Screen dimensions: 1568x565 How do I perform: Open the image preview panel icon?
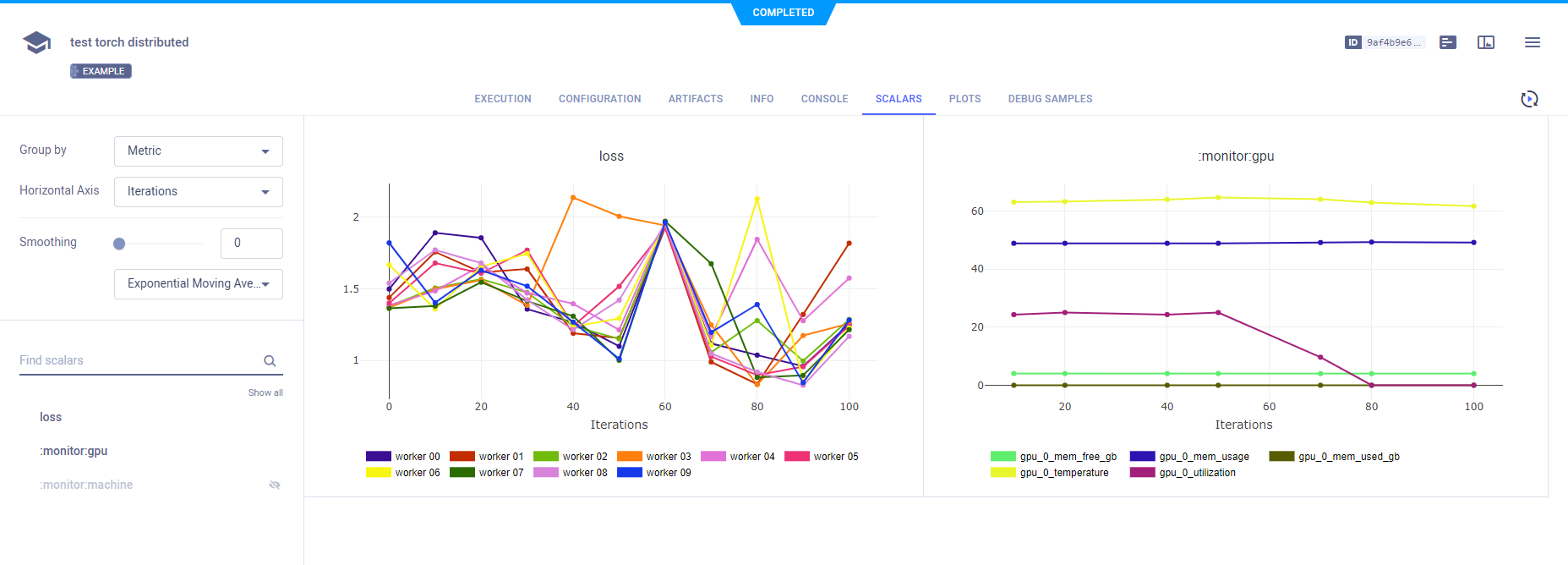pyautogui.click(x=1486, y=42)
